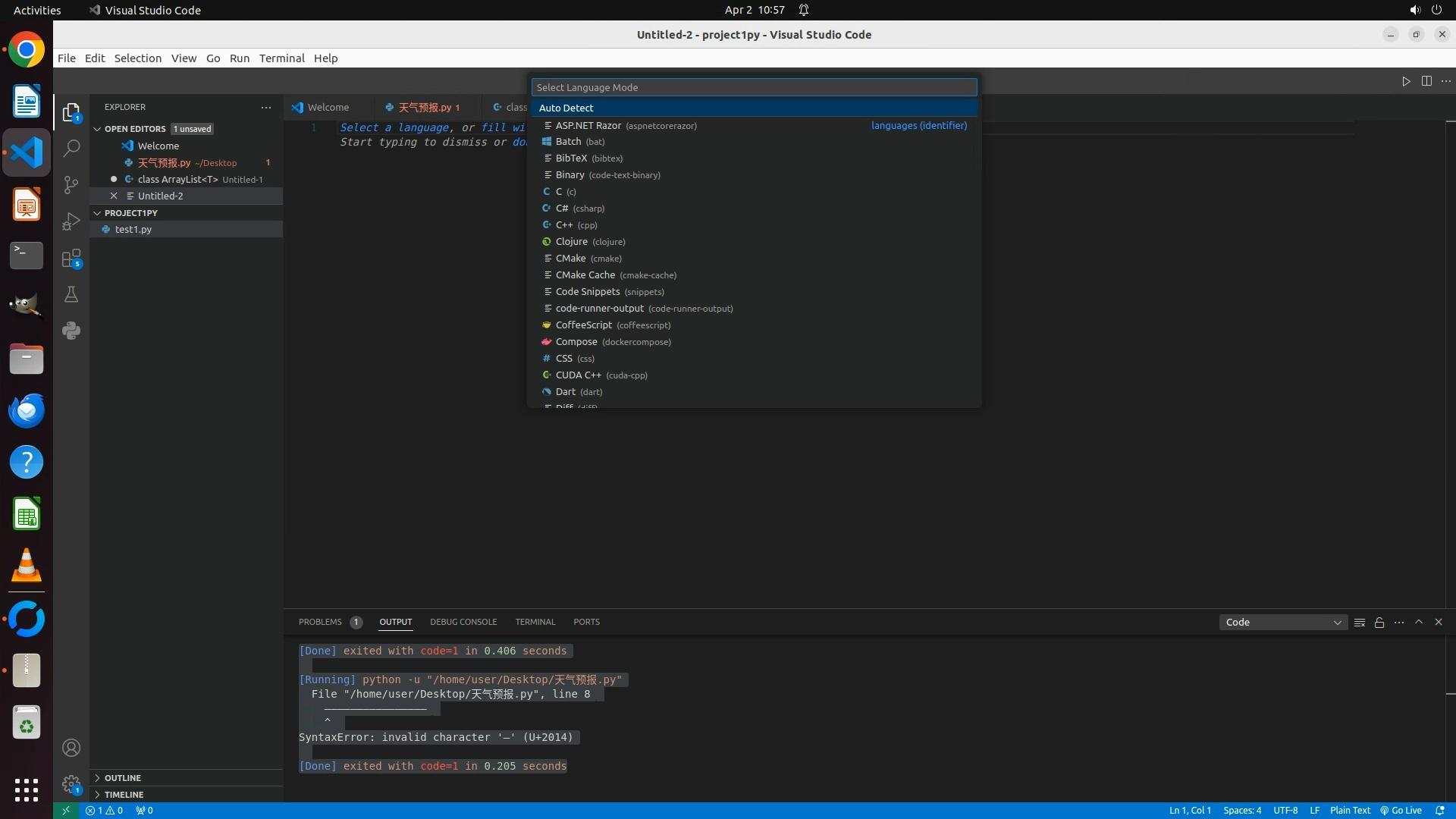Open the Python extension sidebar view
1456x819 pixels.
71,331
